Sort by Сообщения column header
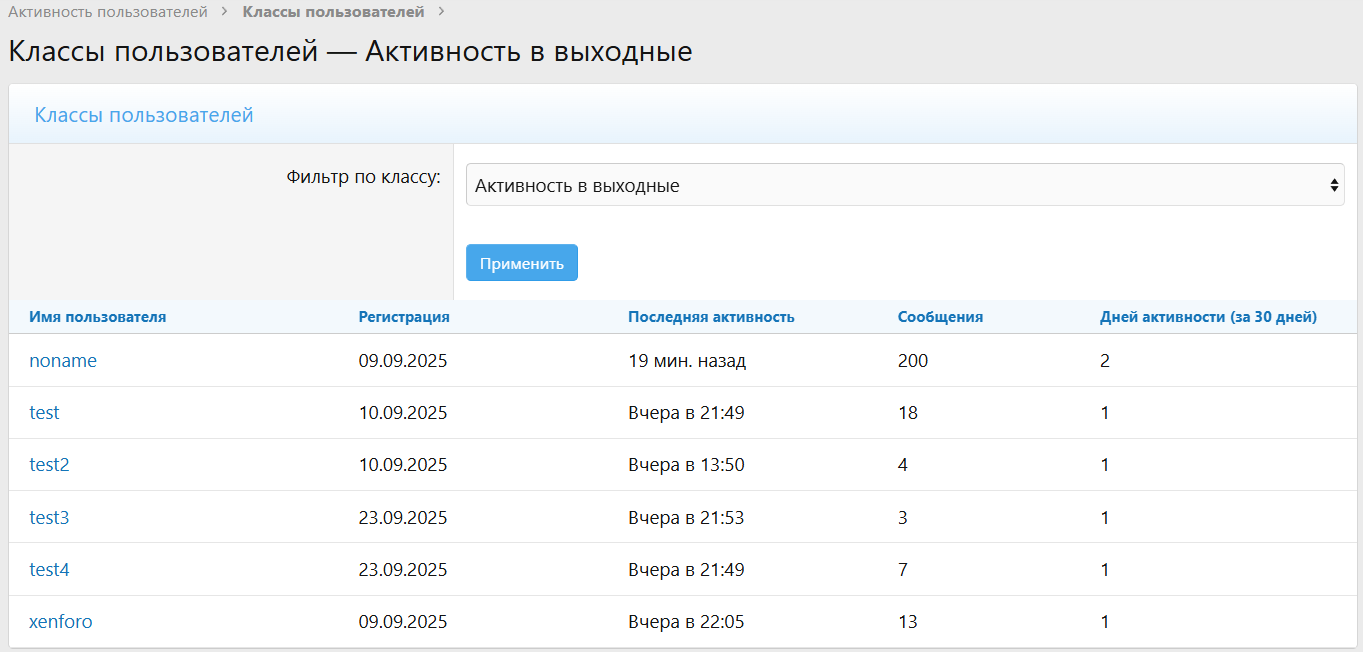The image size is (1363, 652). [940, 317]
